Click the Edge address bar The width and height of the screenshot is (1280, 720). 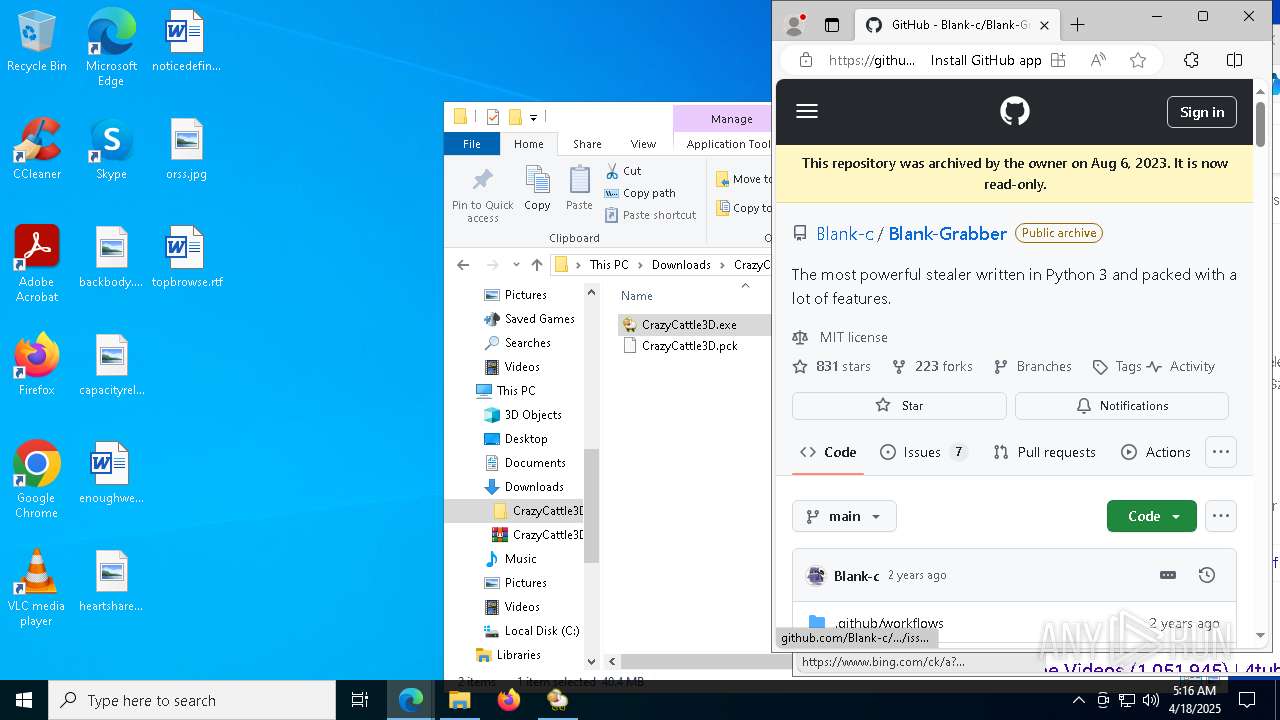871,60
